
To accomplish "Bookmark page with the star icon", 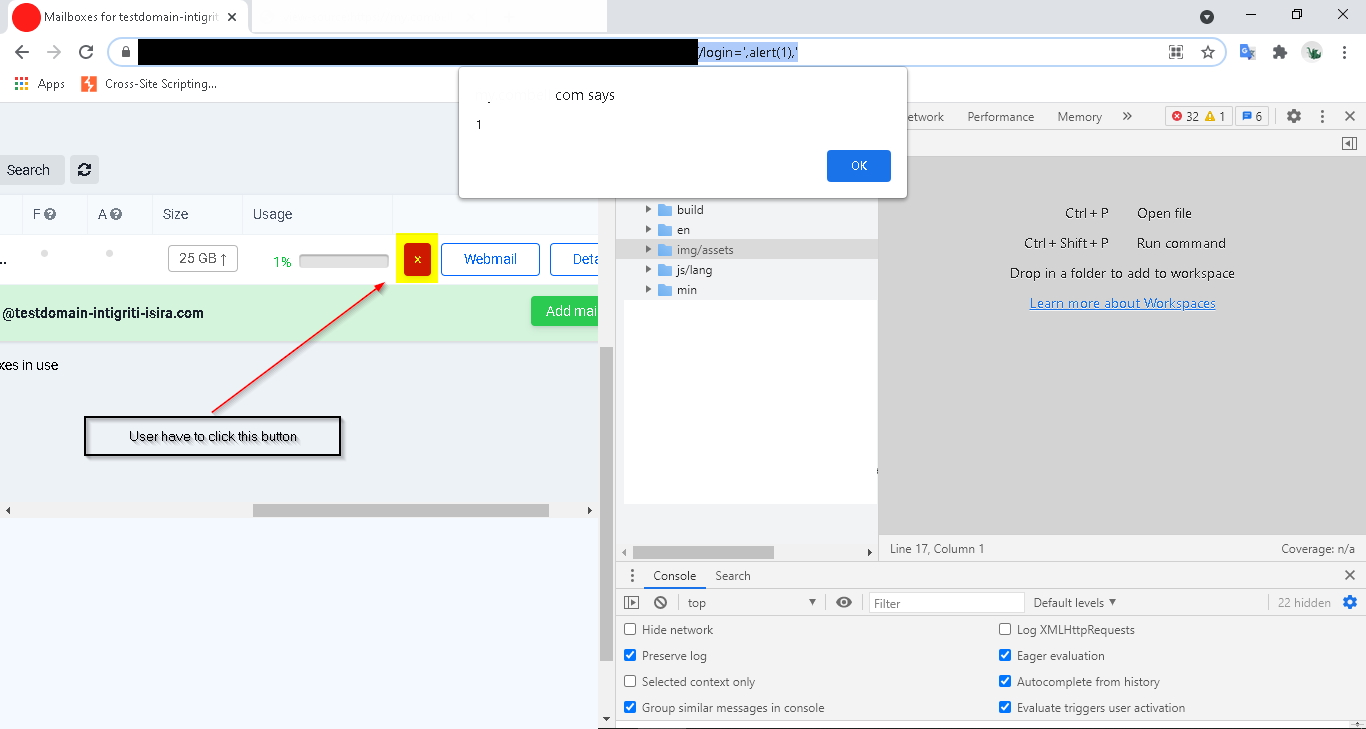I will (1207, 52).
